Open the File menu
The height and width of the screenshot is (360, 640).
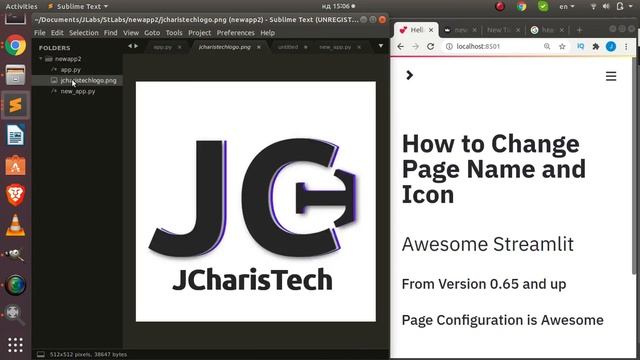[x=40, y=33]
